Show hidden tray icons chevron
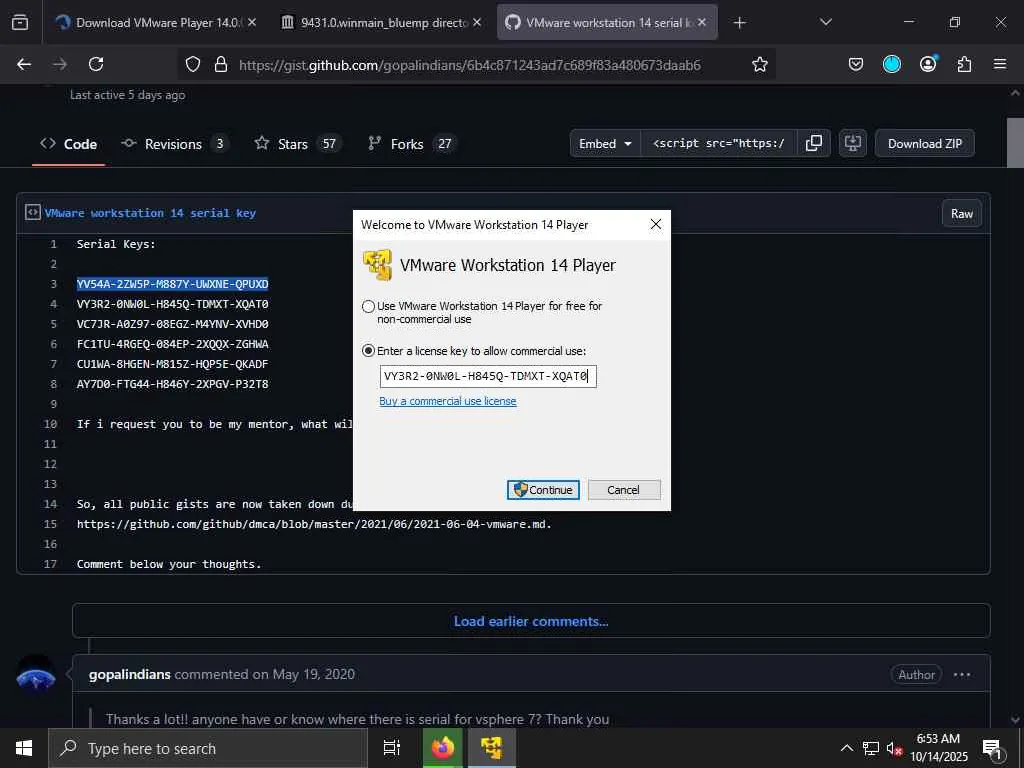Image resolution: width=1024 pixels, height=768 pixels. [846, 748]
